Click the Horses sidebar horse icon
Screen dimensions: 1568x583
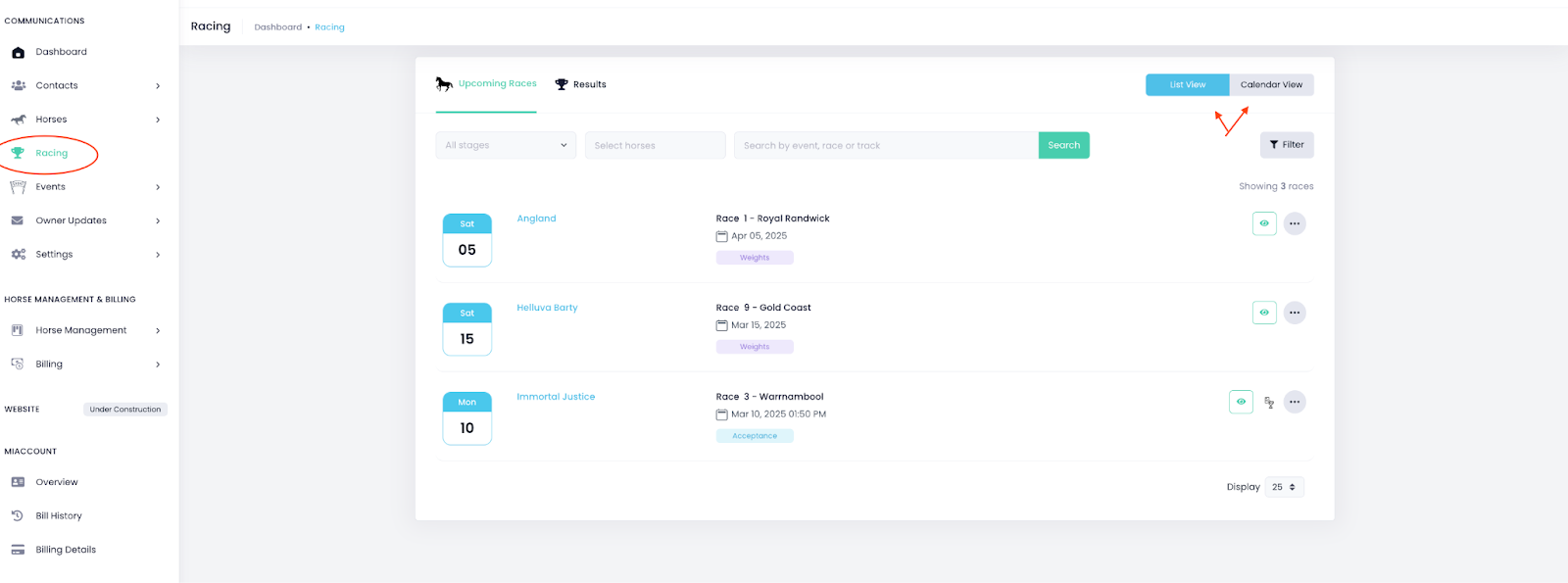(x=18, y=120)
